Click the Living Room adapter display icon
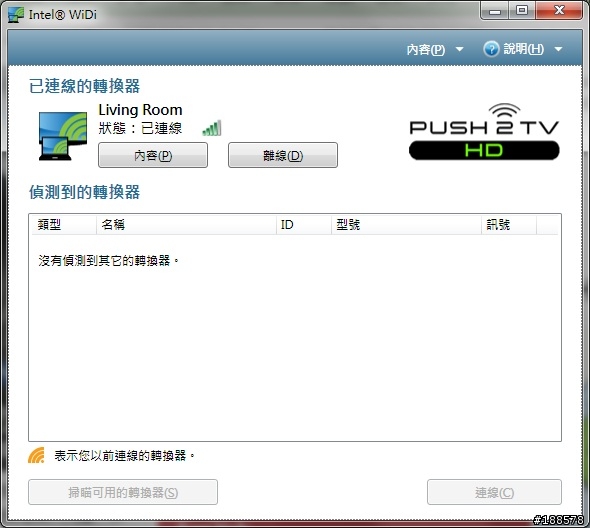Viewport: 590px width, 528px height. click(63, 135)
